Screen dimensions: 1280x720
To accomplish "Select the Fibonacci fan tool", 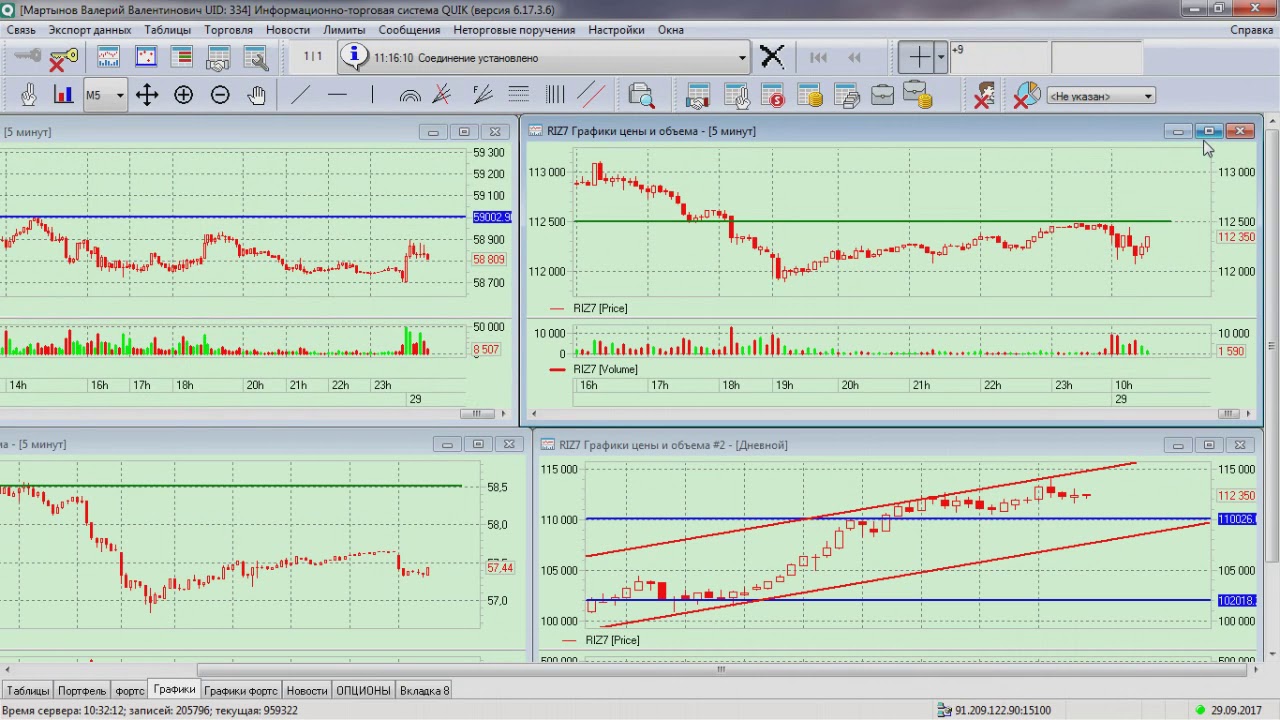I will [x=482, y=95].
